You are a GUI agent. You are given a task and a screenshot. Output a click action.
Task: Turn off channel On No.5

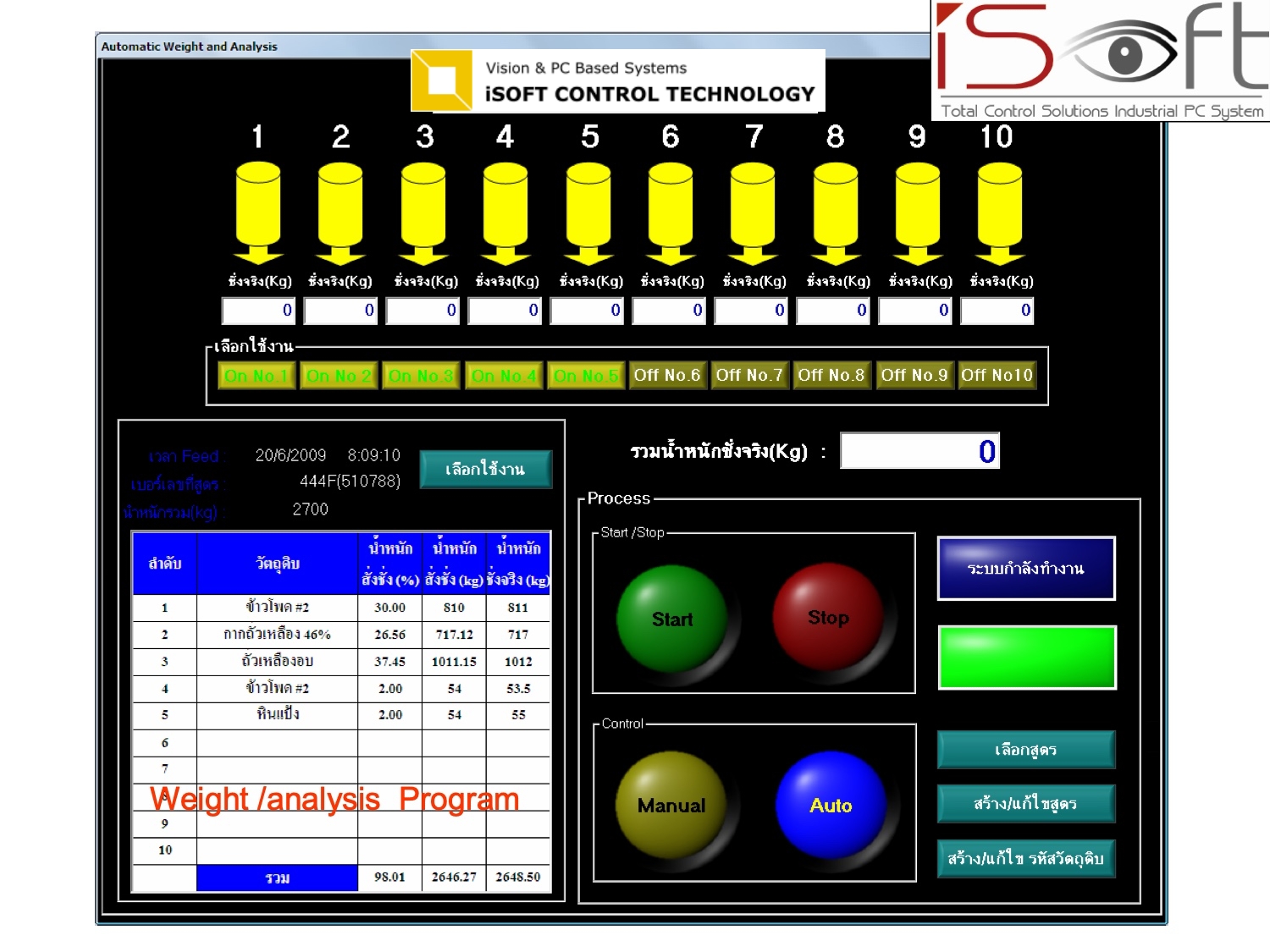tap(586, 375)
